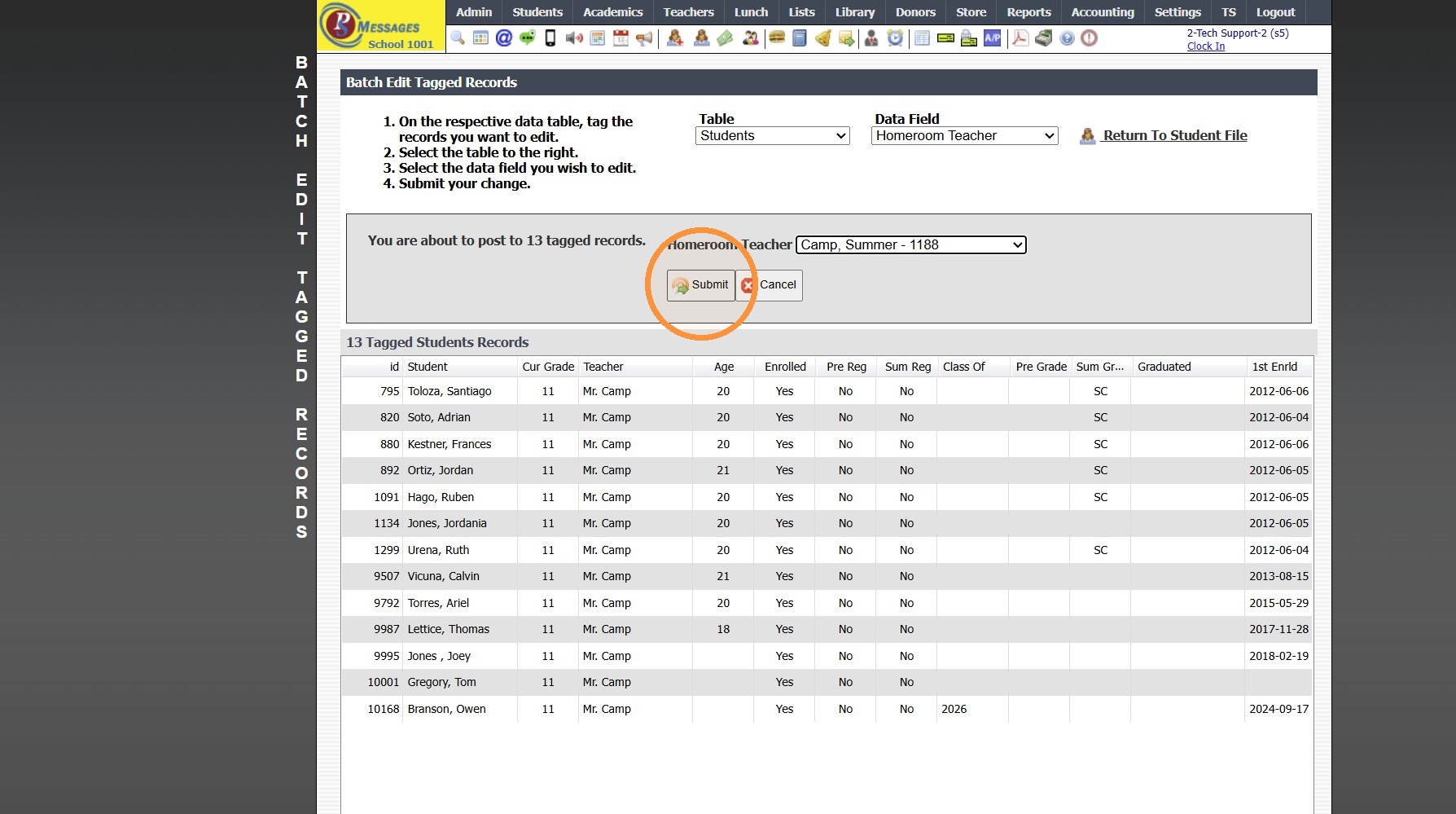Image resolution: width=1456 pixels, height=814 pixels.
Task: Select the Torres, Ariel row
Action: coord(827,603)
